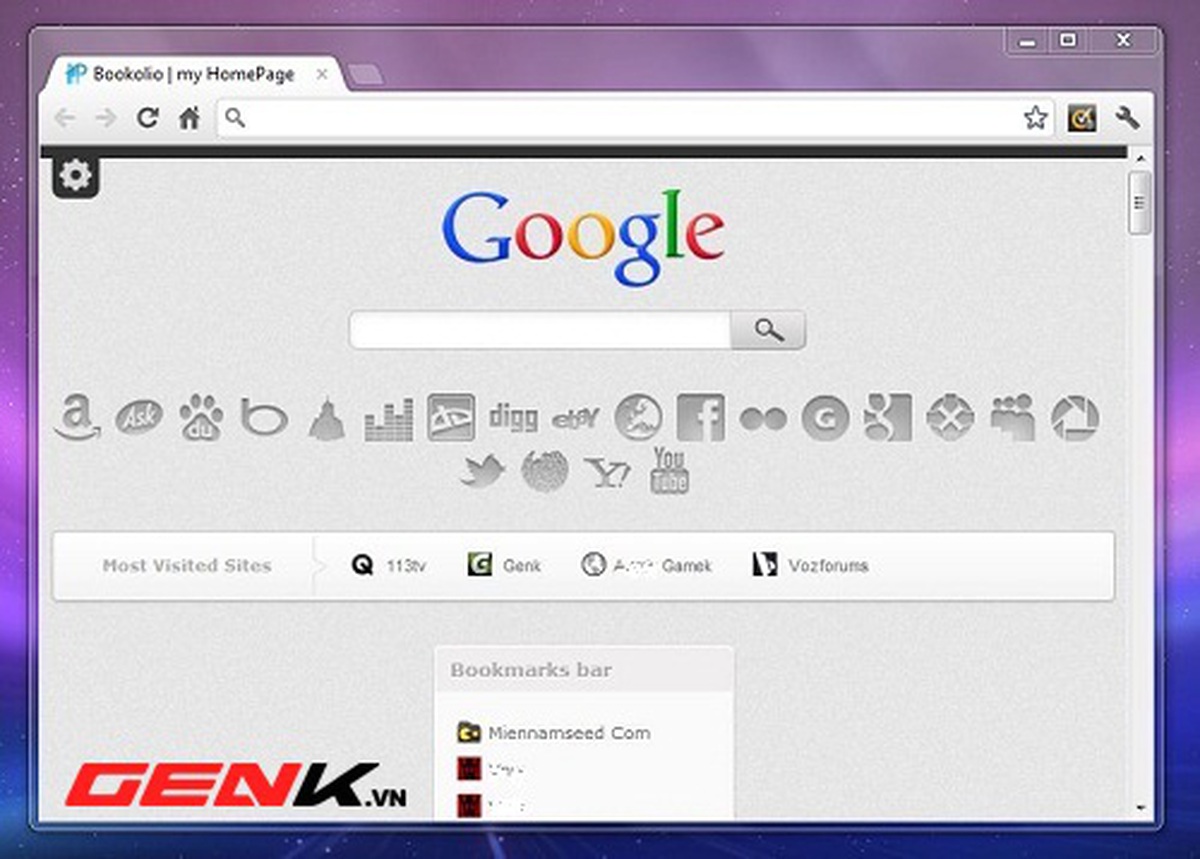The image size is (1200, 859).
Task: Focus the browser address bar
Action: (634, 118)
